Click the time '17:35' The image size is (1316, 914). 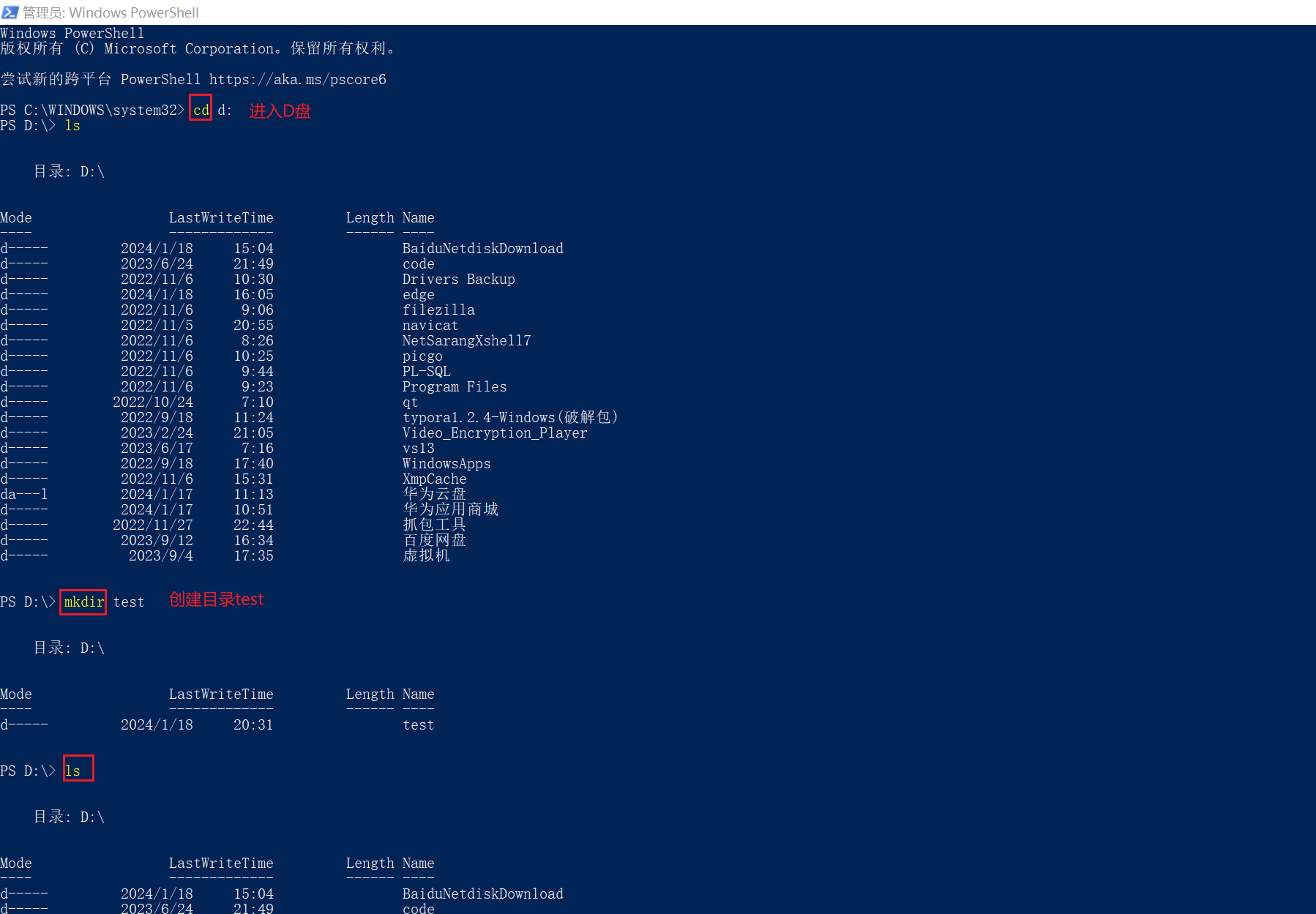pyautogui.click(x=253, y=555)
